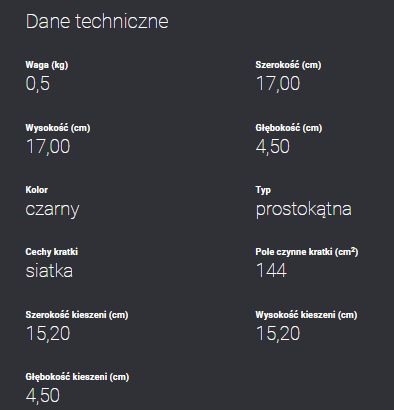This screenshot has width=394, height=410.
Task: Select the Głębokość (cm) label
Action: tap(289, 128)
